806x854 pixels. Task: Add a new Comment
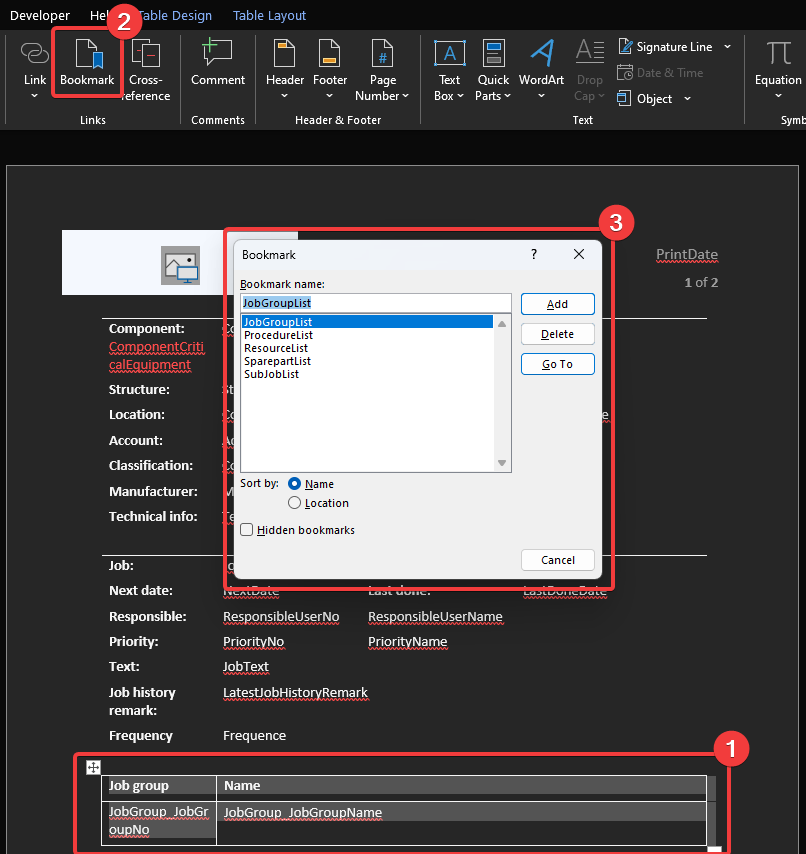(x=218, y=63)
